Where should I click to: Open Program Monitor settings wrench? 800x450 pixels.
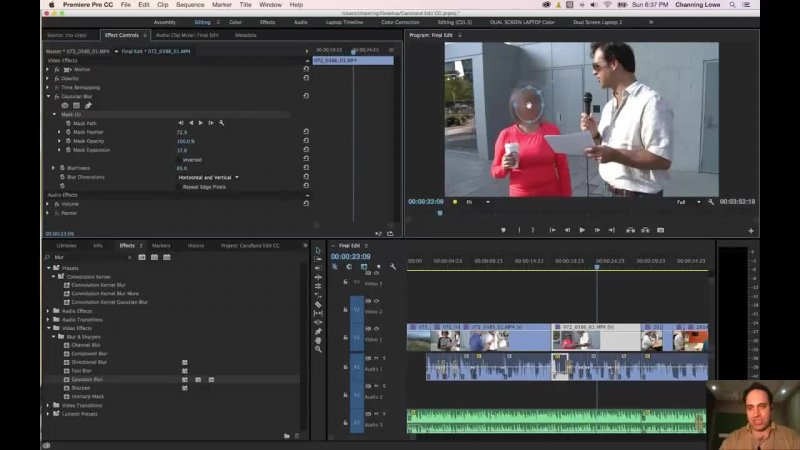tap(711, 202)
